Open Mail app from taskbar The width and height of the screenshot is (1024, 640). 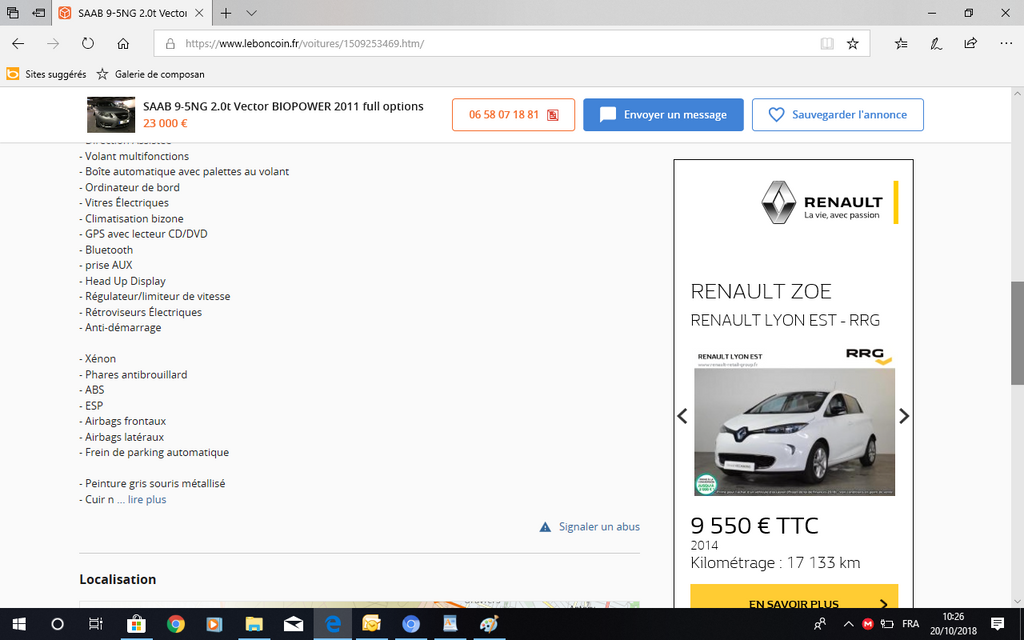tap(293, 624)
